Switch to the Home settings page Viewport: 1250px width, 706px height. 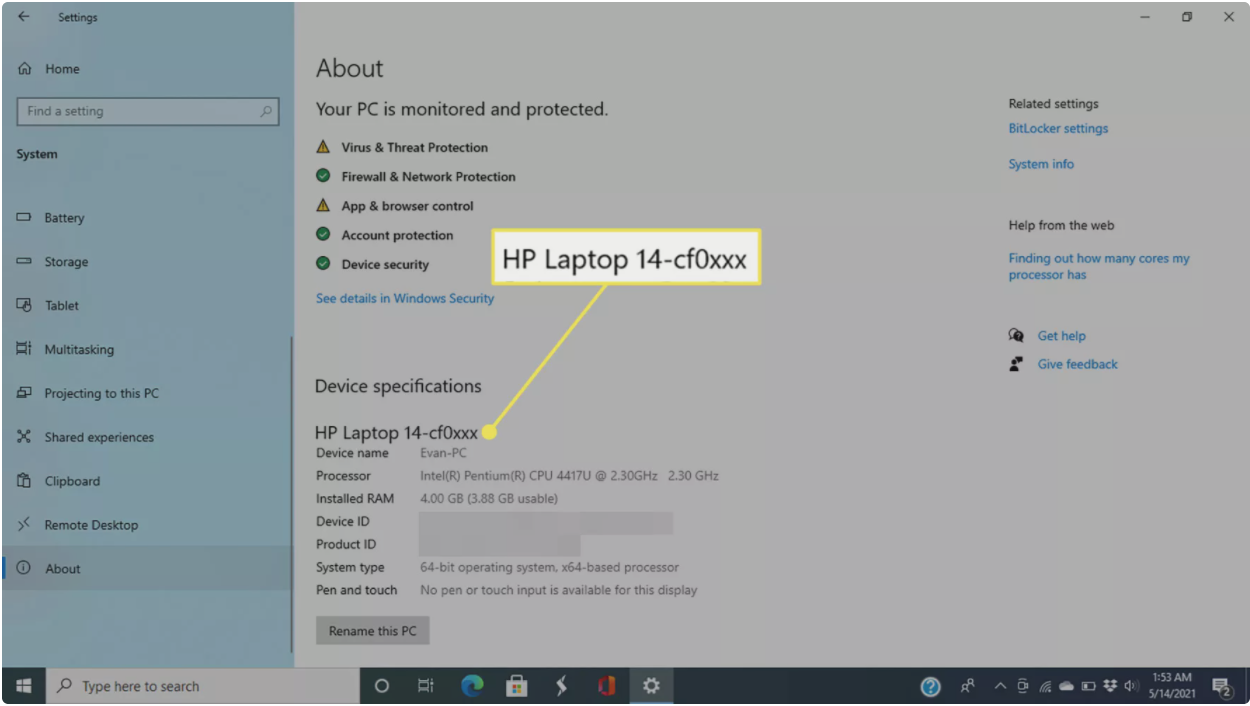tap(62, 69)
